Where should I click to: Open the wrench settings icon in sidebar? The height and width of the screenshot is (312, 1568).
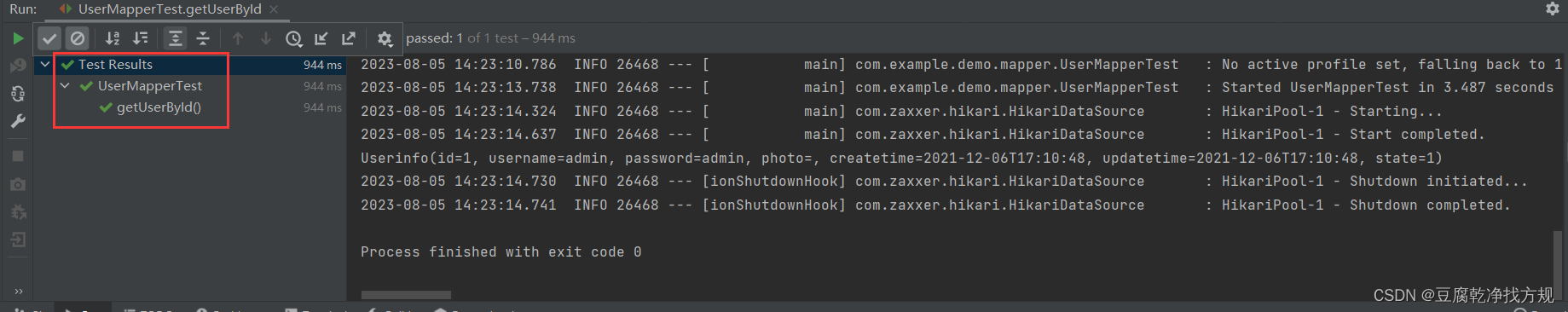pyautogui.click(x=18, y=121)
